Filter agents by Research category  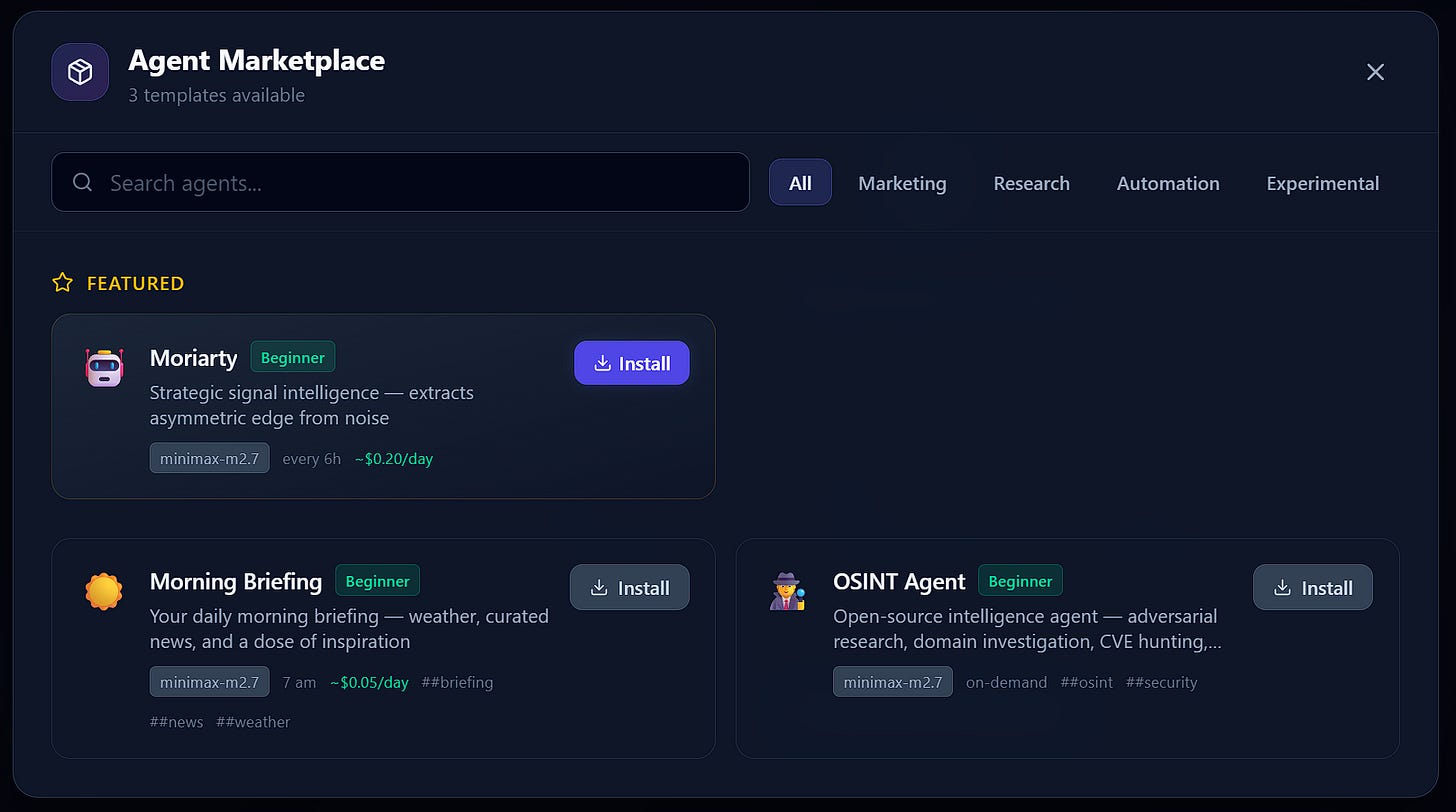[1031, 183]
